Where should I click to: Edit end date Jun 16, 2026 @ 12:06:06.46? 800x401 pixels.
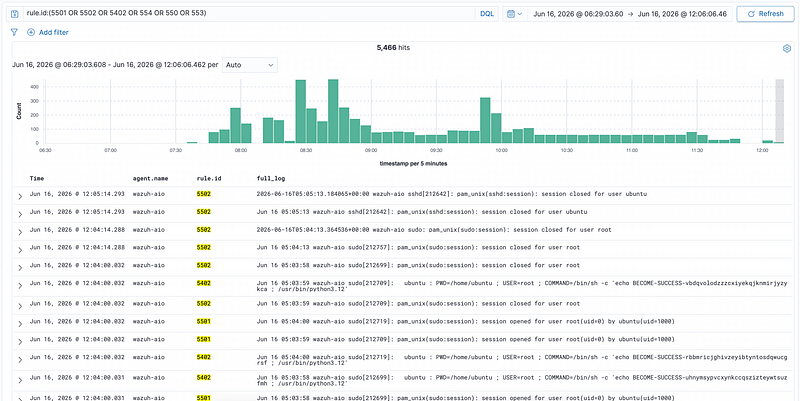point(682,14)
